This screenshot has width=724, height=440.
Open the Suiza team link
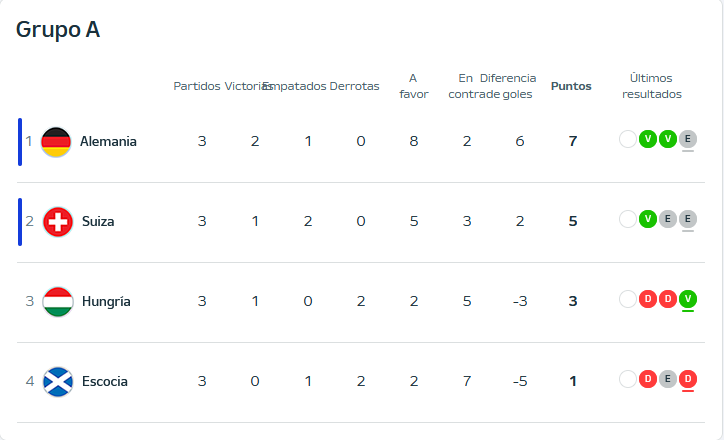pyautogui.click(x=97, y=221)
